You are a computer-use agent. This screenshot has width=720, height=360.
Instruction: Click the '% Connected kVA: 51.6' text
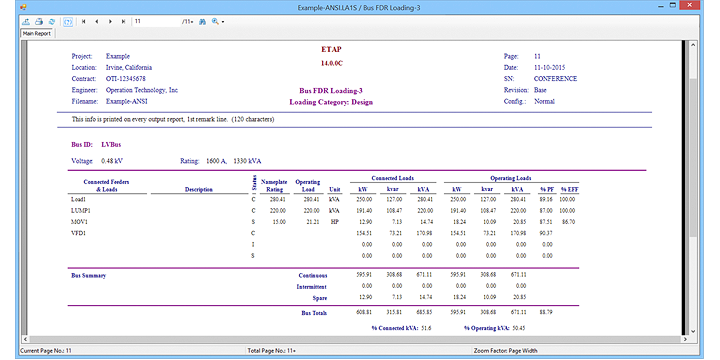coord(402,328)
